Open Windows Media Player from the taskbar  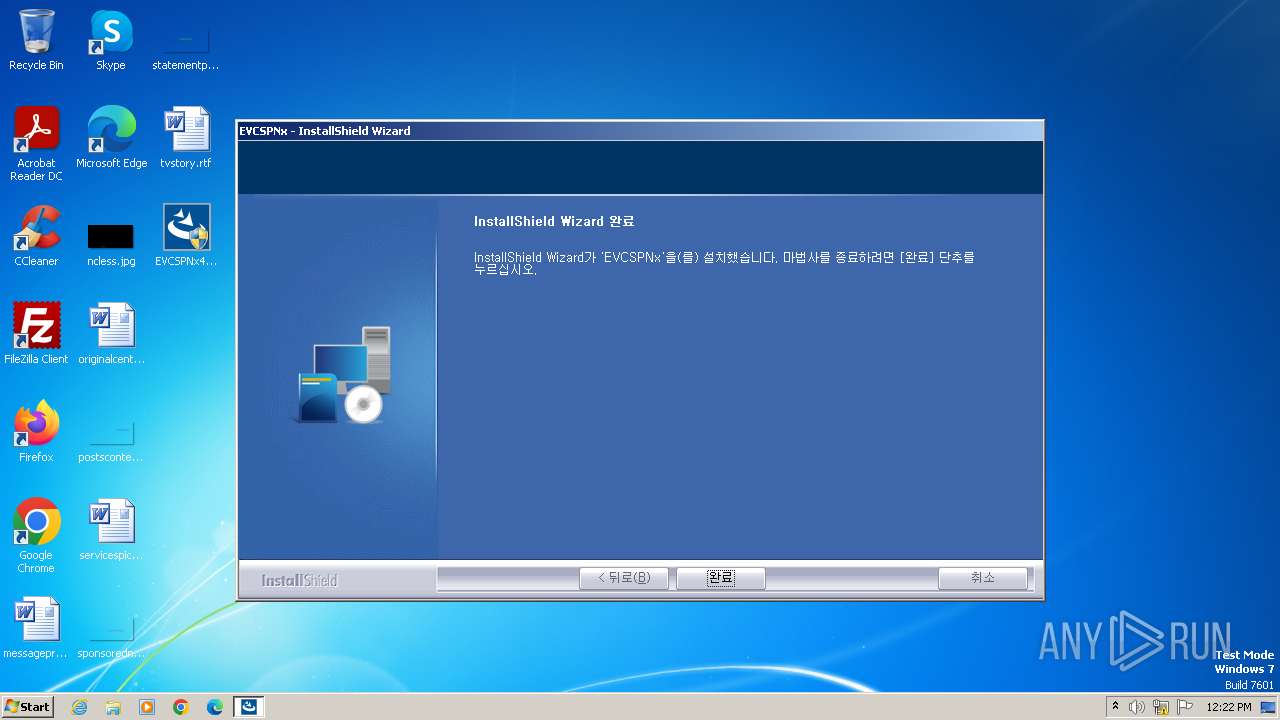click(x=147, y=707)
